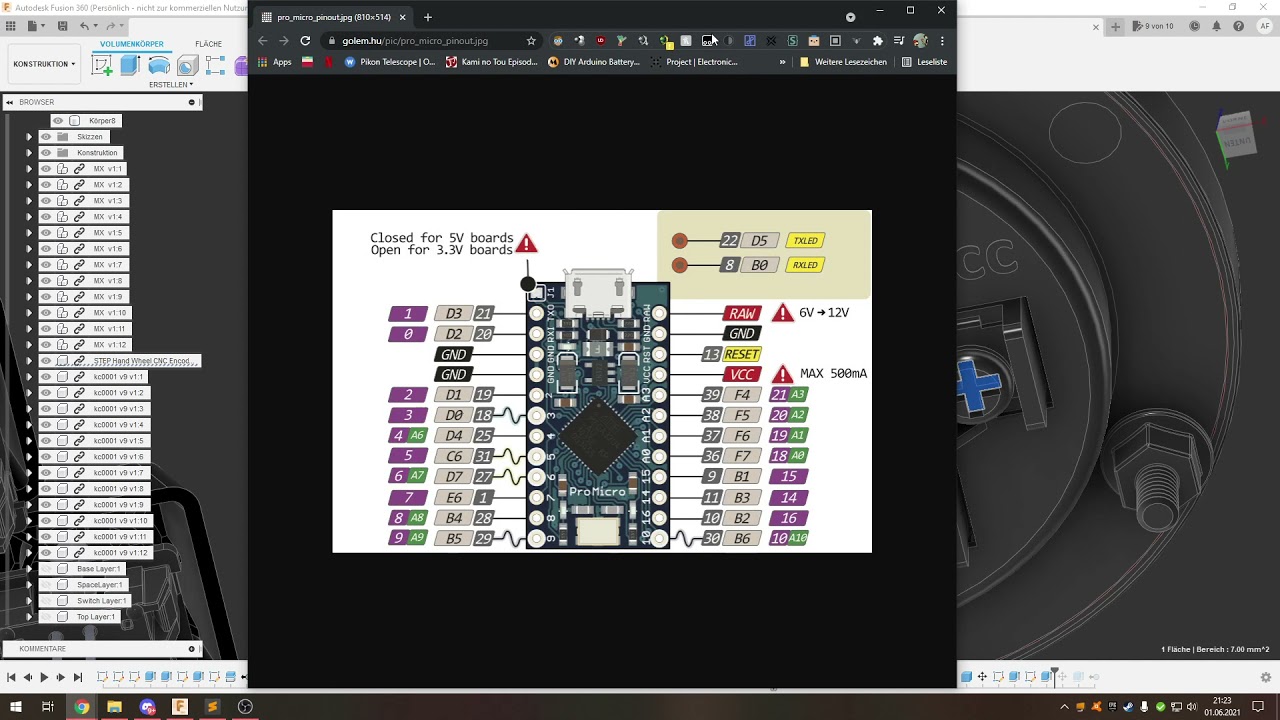Image resolution: width=1280 pixels, height=720 pixels.
Task: Open the DIY Arduino Battery bookmark
Action: coord(594,62)
